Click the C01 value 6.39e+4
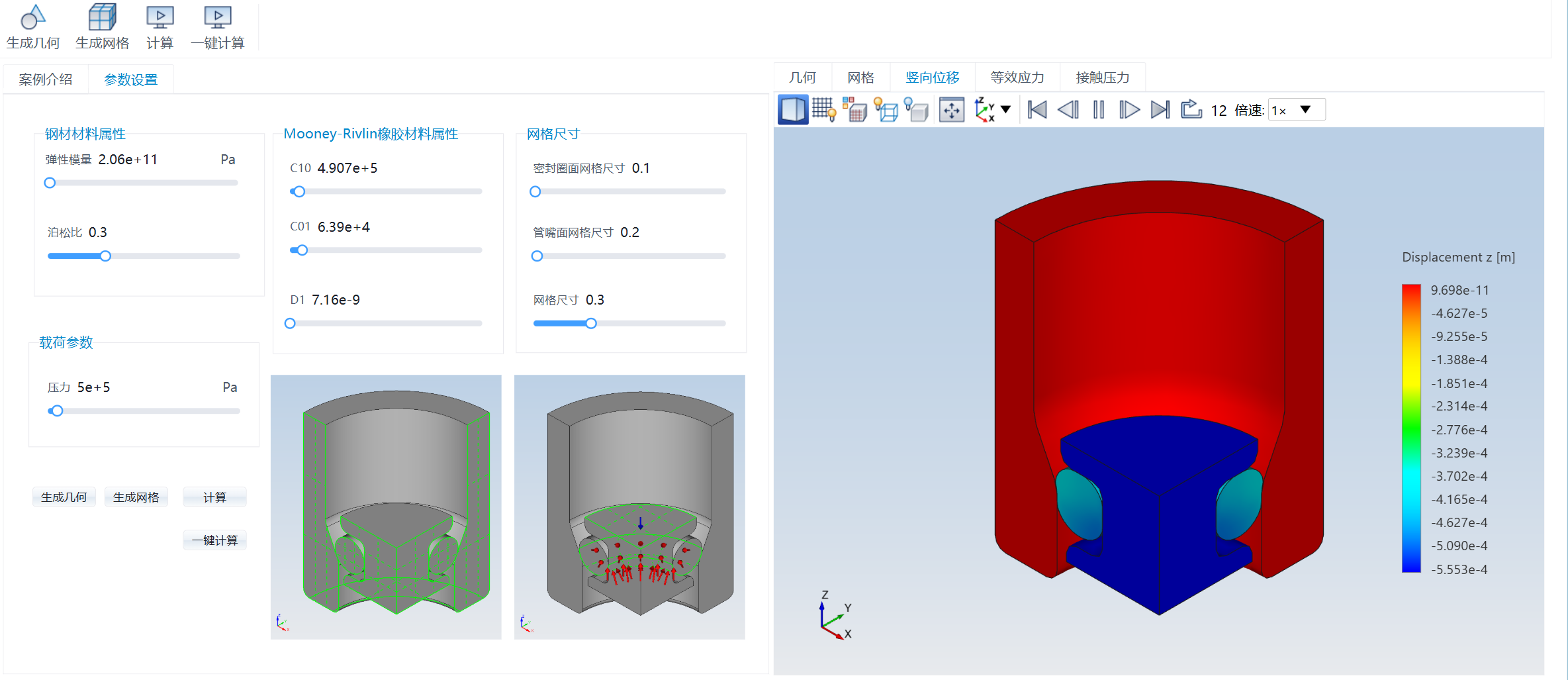Viewport: 1568px width, 680px height. pyautogui.click(x=344, y=227)
